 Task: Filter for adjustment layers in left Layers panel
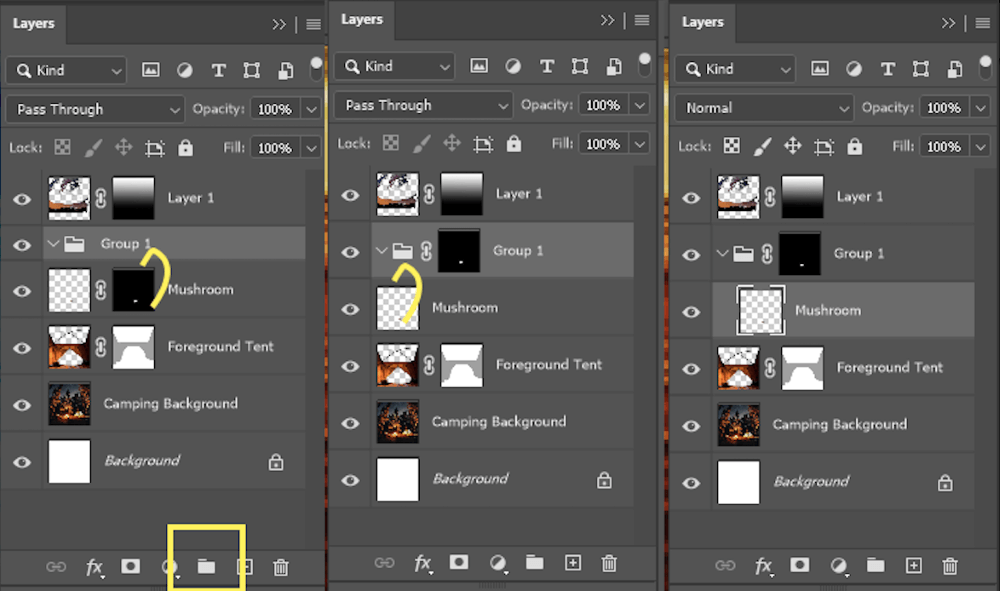[x=184, y=70]
